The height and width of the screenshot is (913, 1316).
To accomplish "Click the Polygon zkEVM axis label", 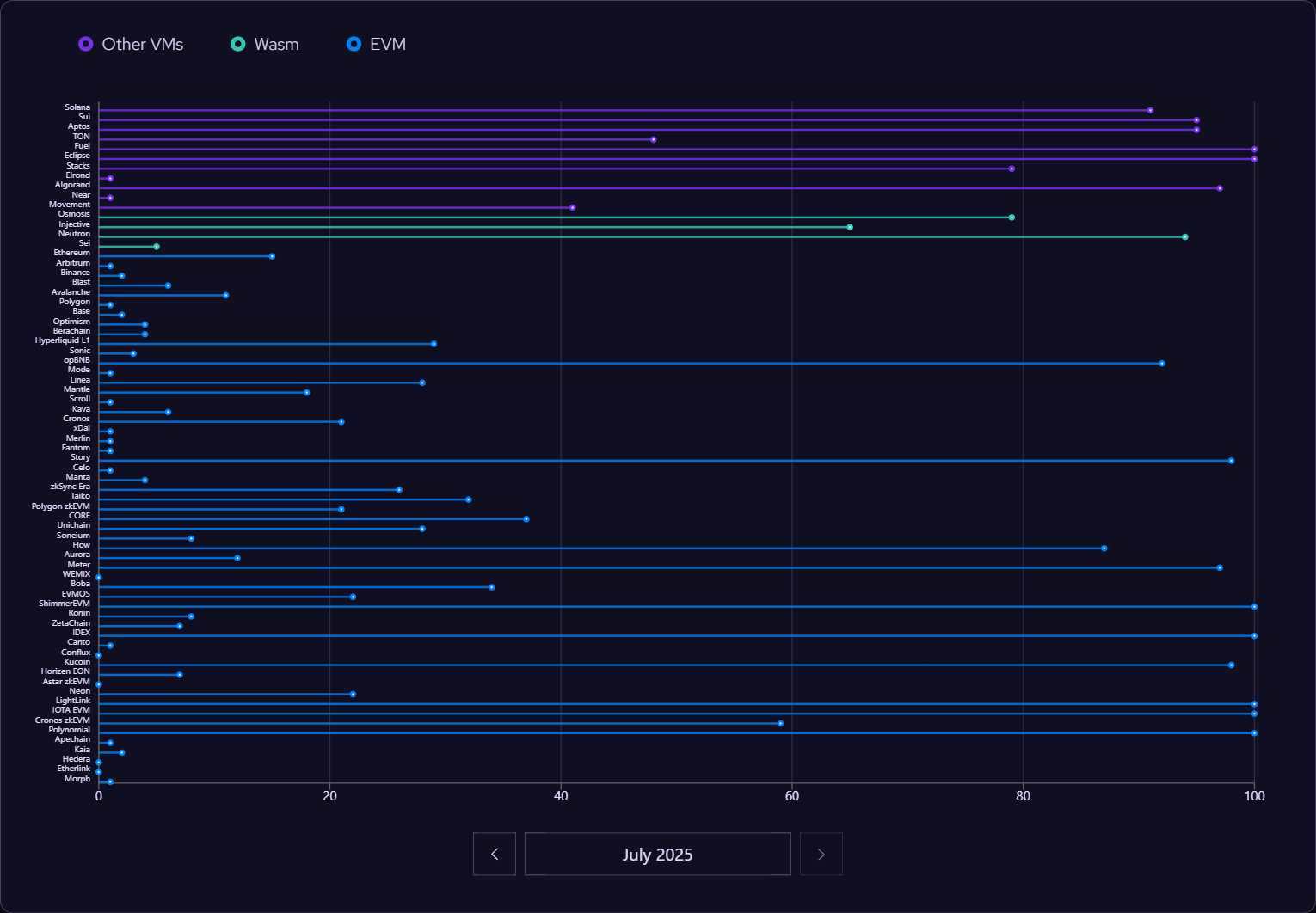I will coord(61,506).
